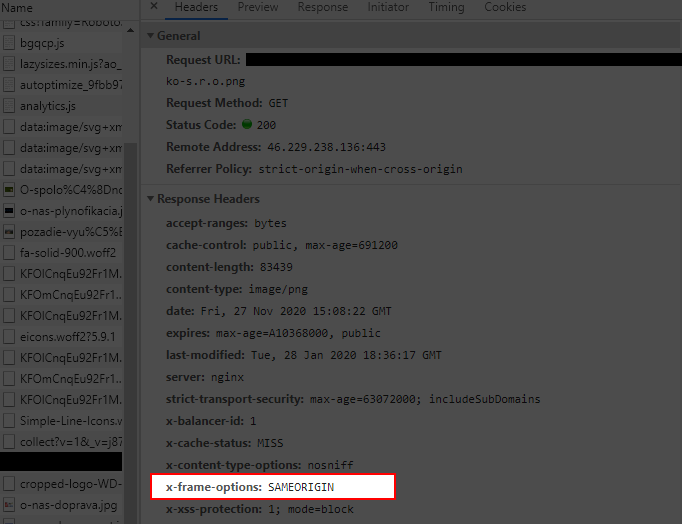Collapse the Response Headers section

pos(151,199)
